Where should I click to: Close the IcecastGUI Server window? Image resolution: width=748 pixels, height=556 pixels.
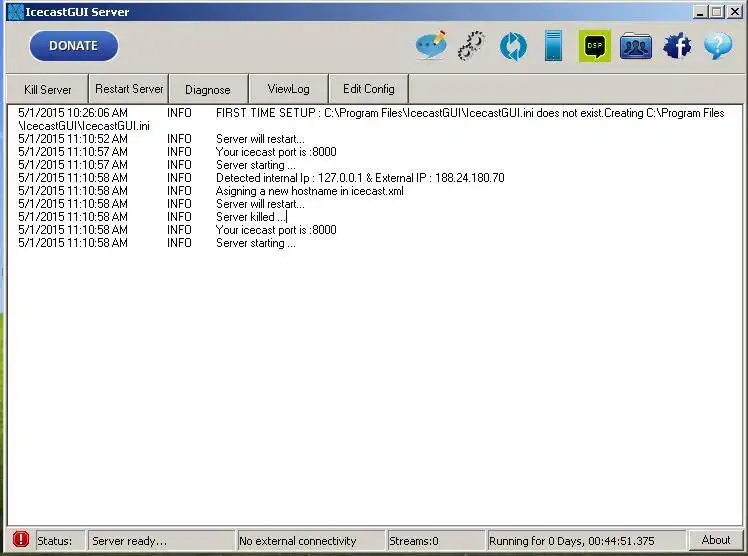coord(735,12)
